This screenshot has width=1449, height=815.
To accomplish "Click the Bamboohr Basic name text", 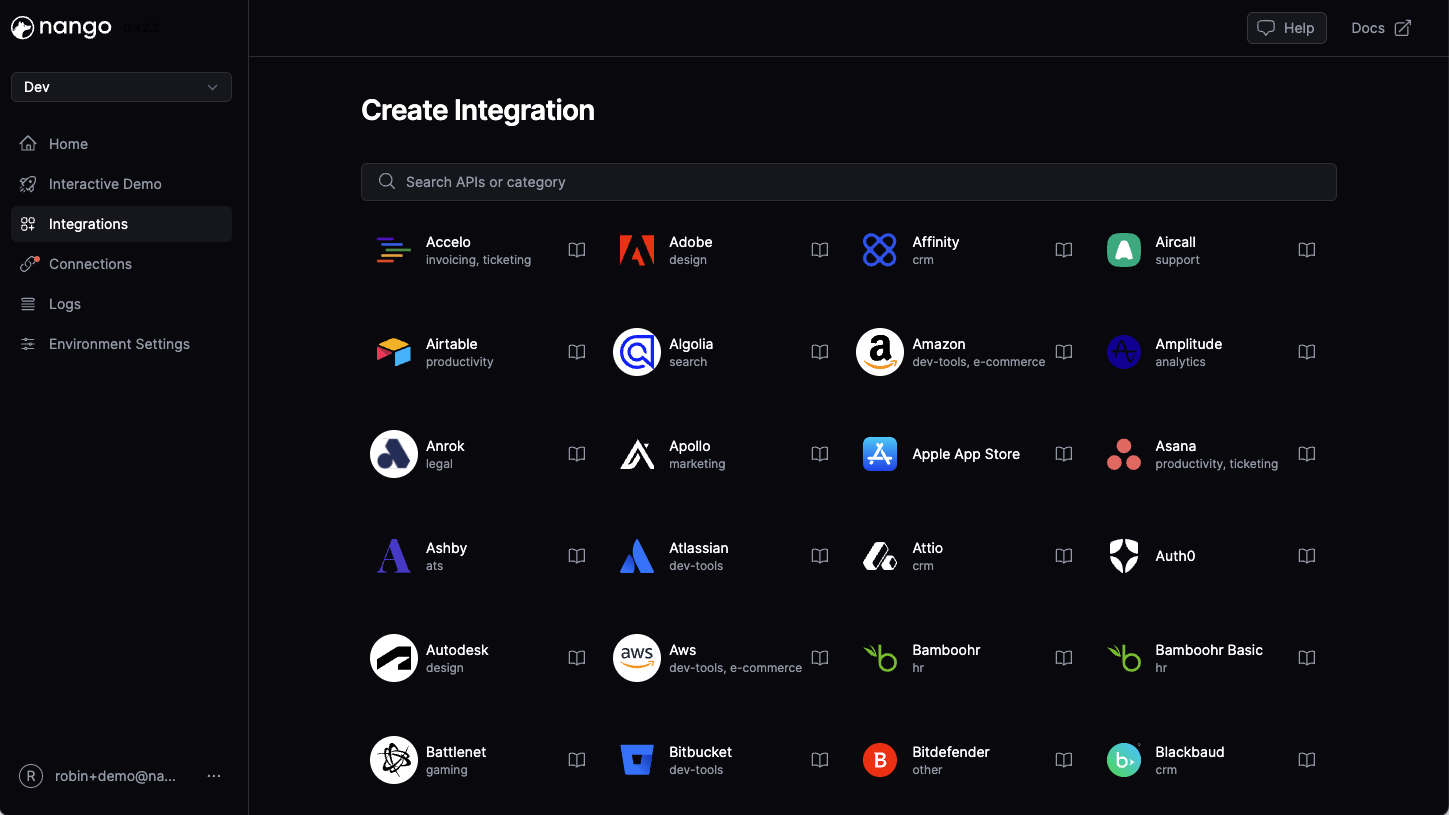I will pyautogui.click(x=1209, y=650).
